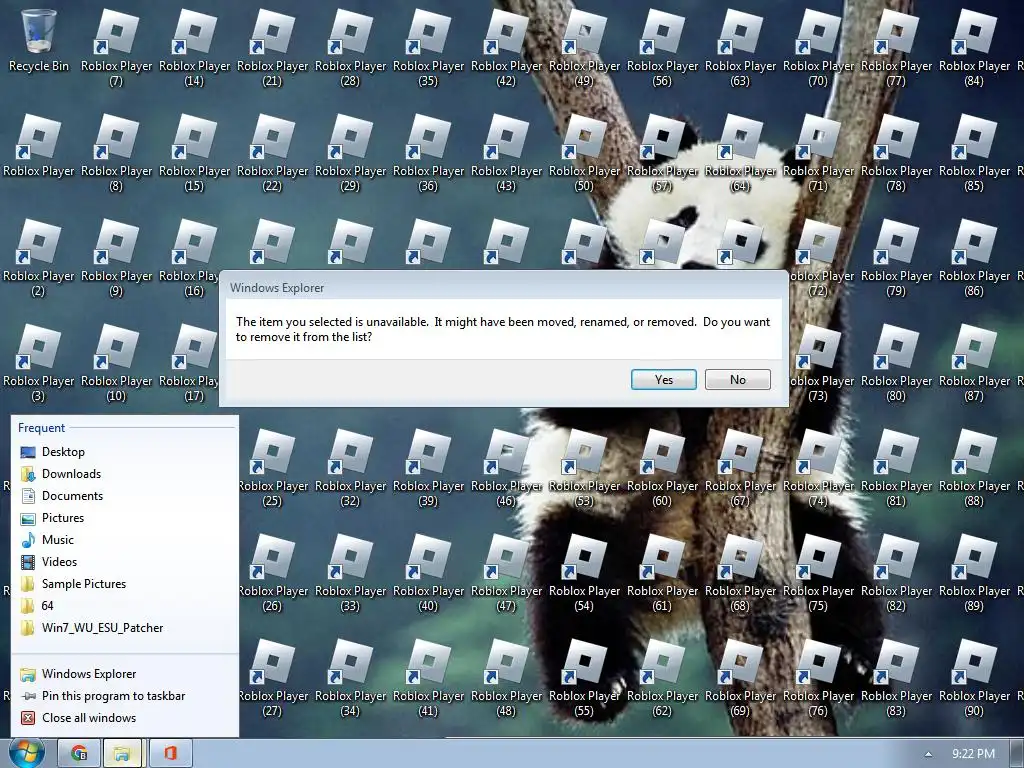This screenshot has height=768, width=1024.
Task: Select Roblox Player (84) shortcut
Action: (x=974, y=47)
